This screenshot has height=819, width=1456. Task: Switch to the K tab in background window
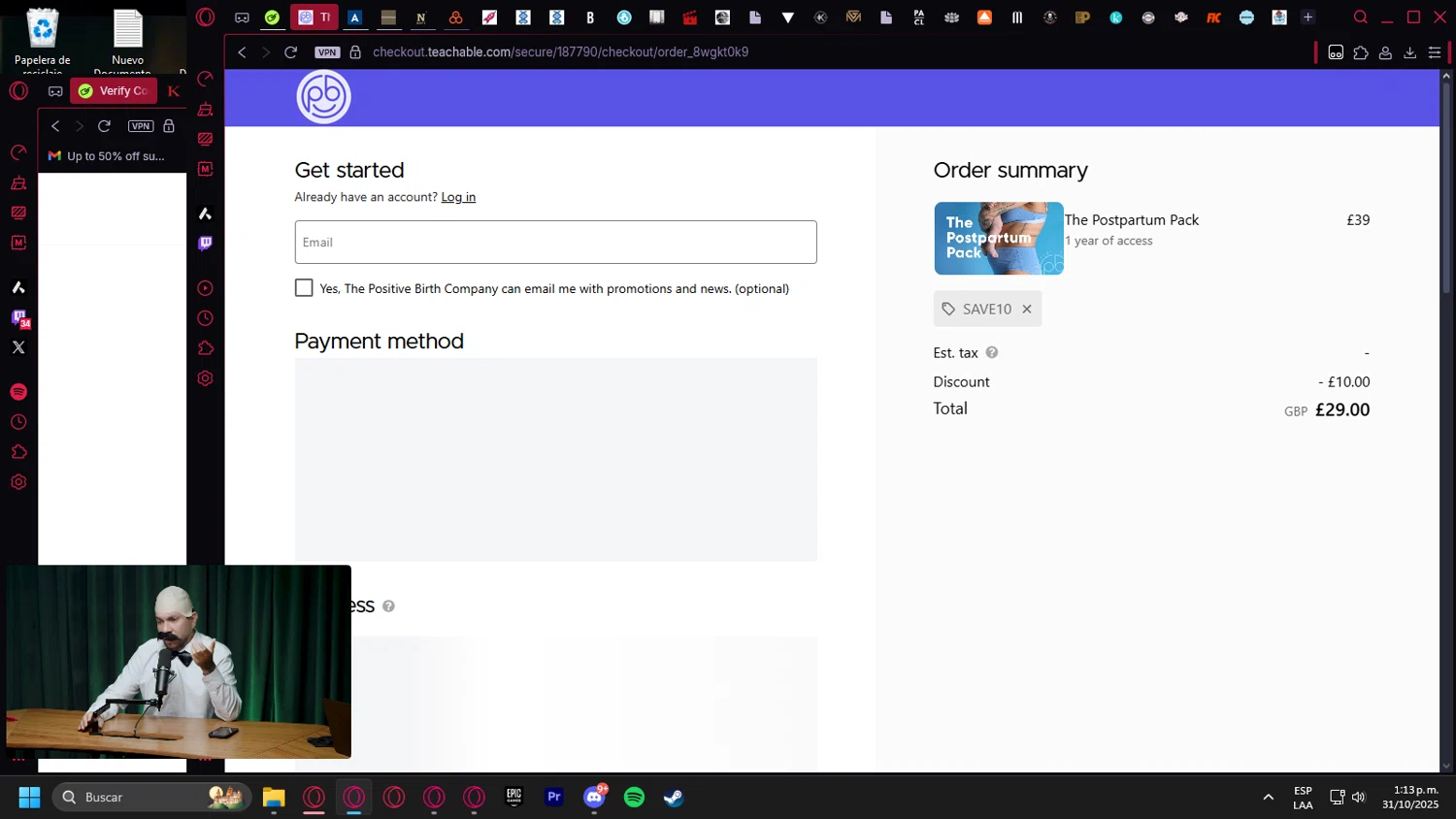pos(174,91)
